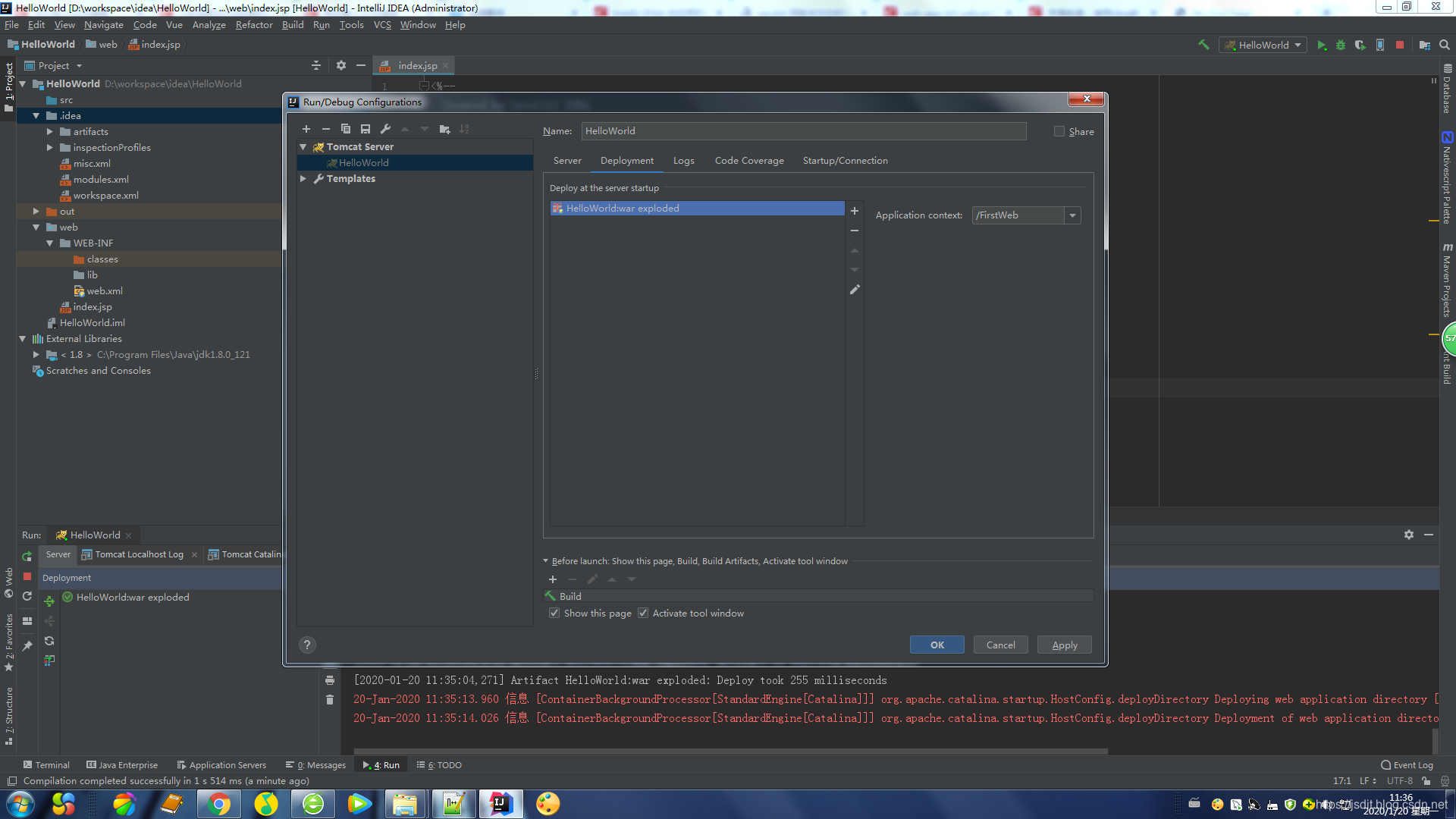Click the Add configuration plus icon
This screenshot has width=1456, height=819.
coord(305,128)
